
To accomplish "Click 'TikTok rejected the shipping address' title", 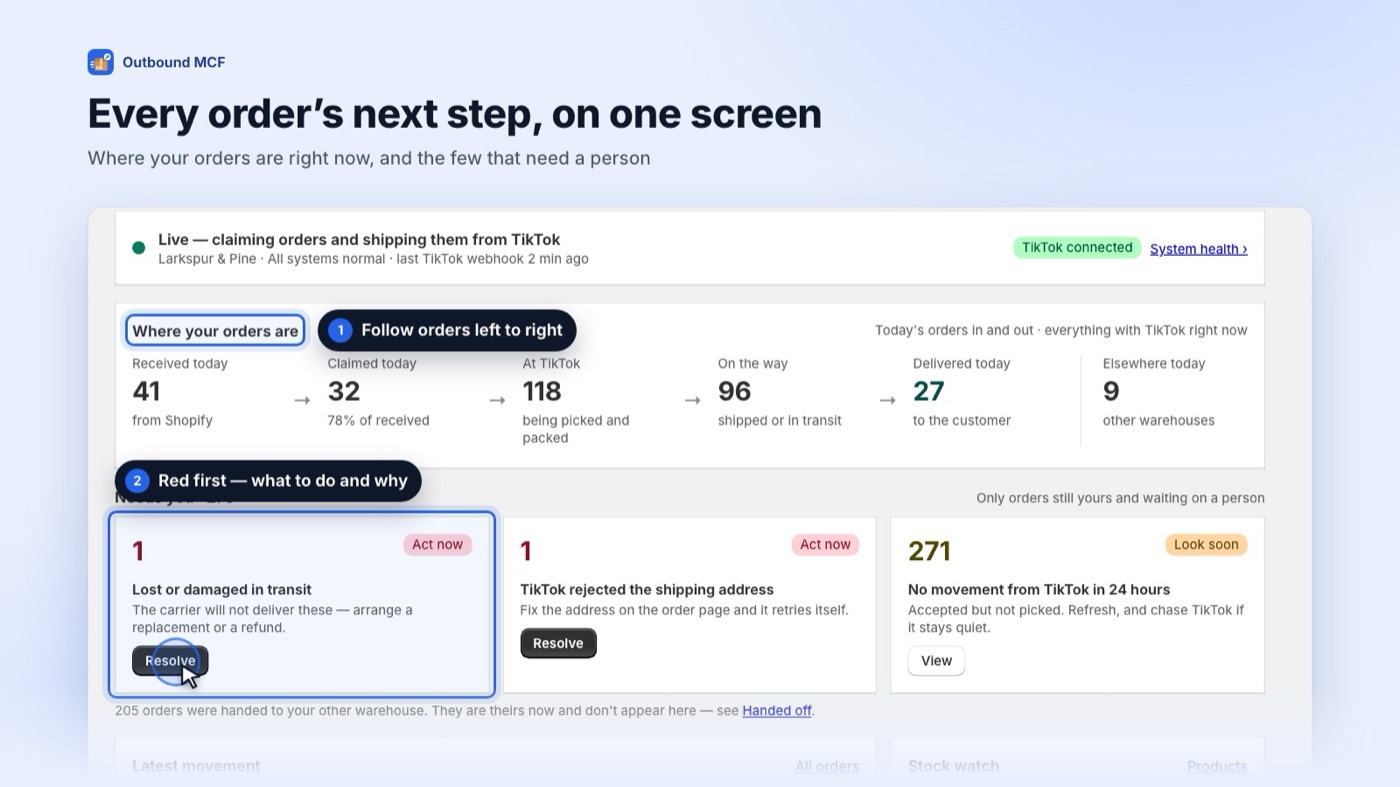I will (647, 590).
